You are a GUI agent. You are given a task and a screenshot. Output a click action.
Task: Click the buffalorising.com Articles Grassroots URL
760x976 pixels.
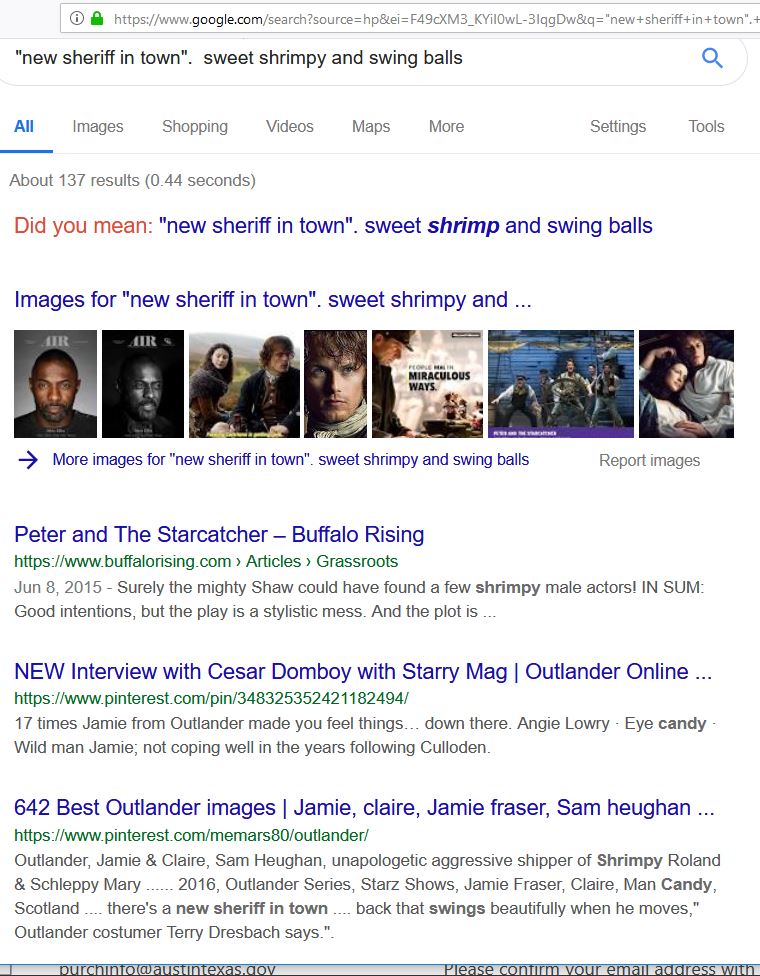point(206,561)
